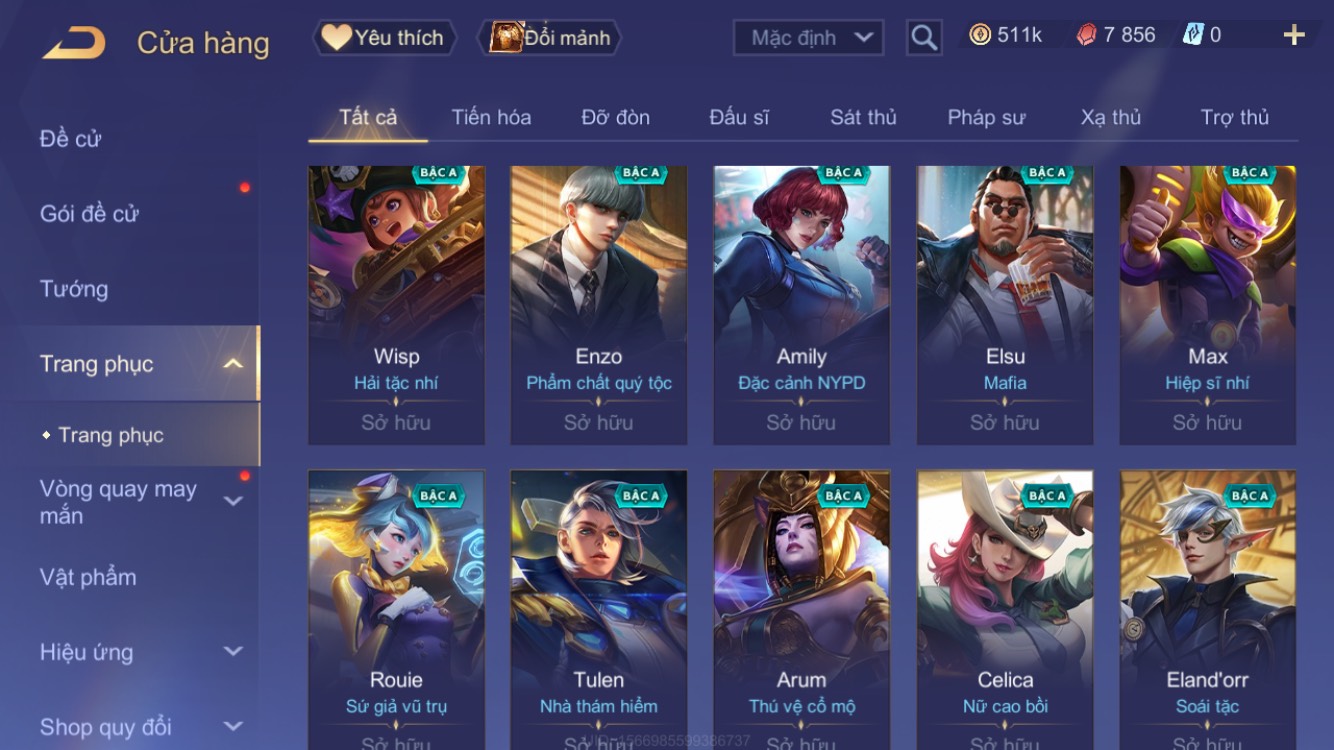Click the gold coin icon showing 511k
The height and width of the screenshot is (750, 1334).
[x=980, y=35]
